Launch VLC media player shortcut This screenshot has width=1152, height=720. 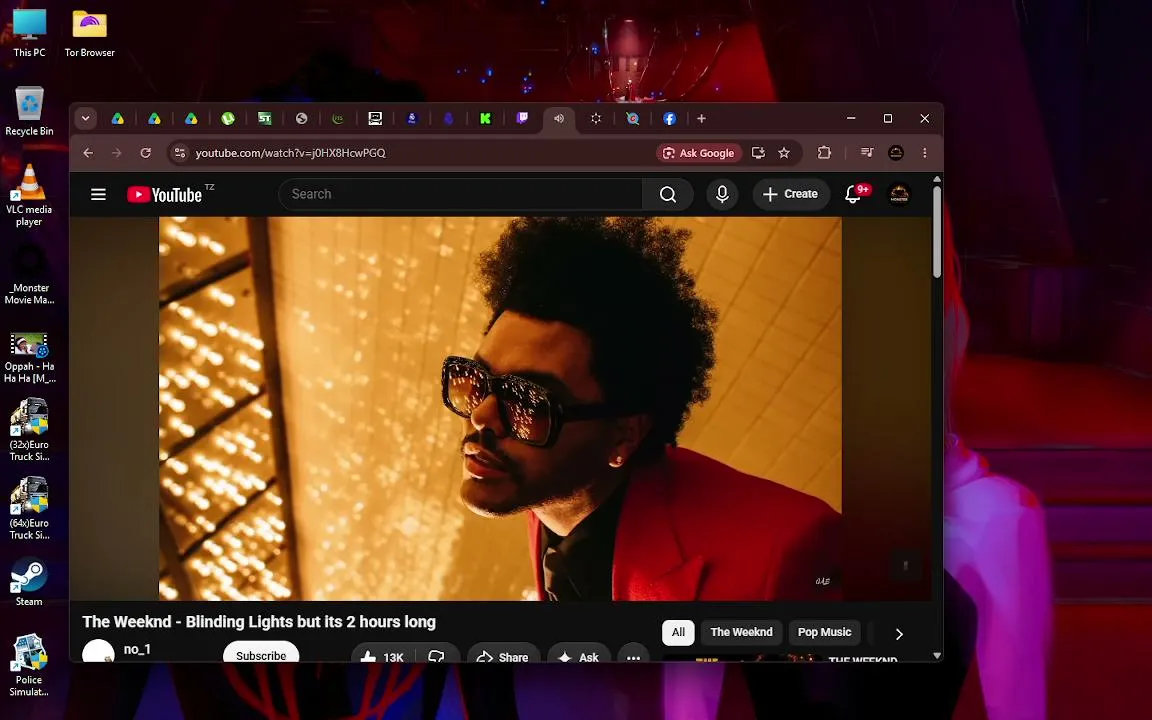[x=29, y=195]
